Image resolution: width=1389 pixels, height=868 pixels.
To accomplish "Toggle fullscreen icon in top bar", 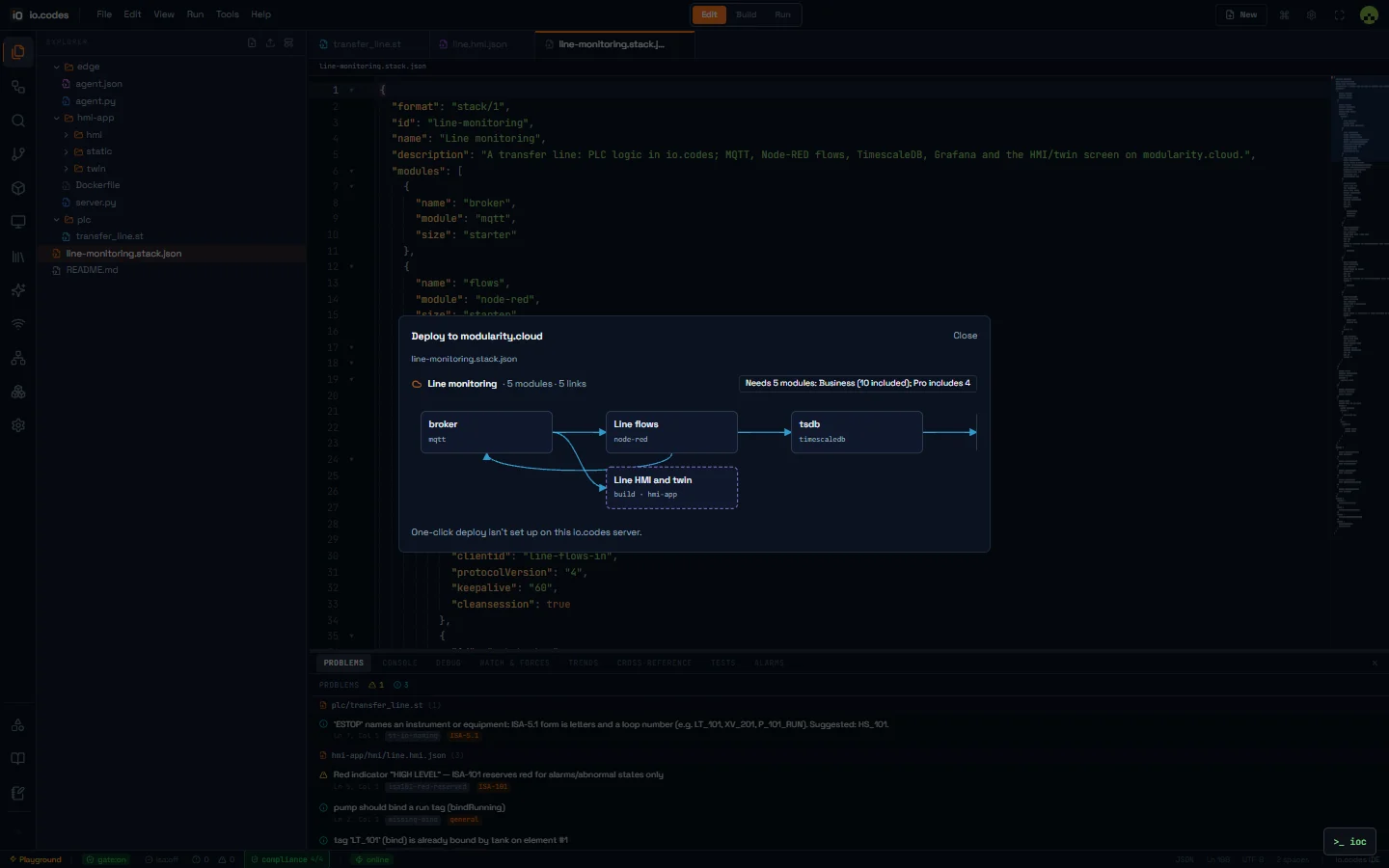I will [1339, 14].
